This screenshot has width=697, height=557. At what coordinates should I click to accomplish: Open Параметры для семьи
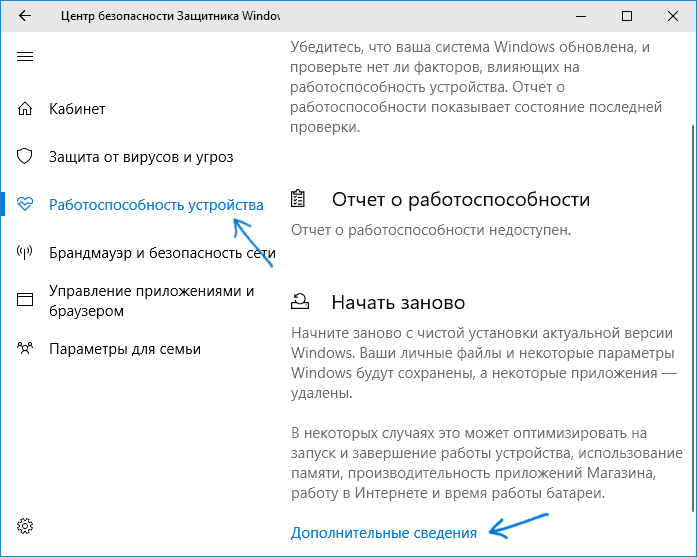[x=125, y=349]
